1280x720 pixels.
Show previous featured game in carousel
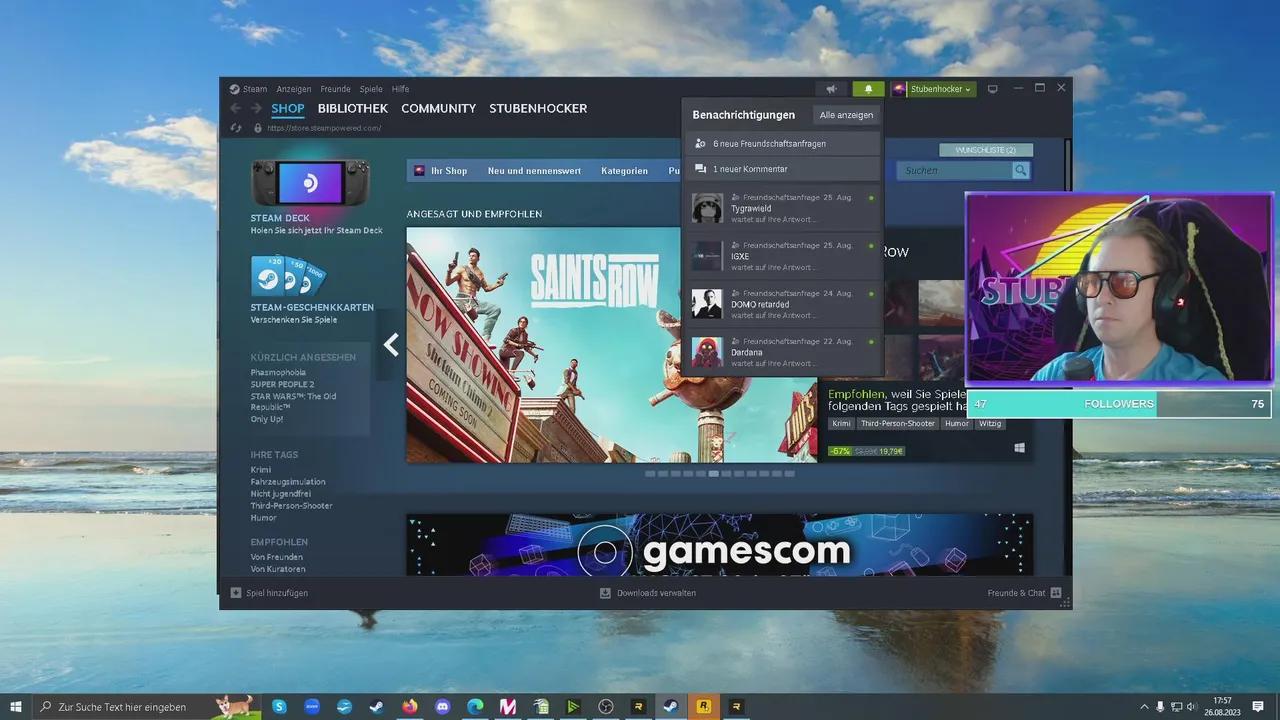[391, 345]
